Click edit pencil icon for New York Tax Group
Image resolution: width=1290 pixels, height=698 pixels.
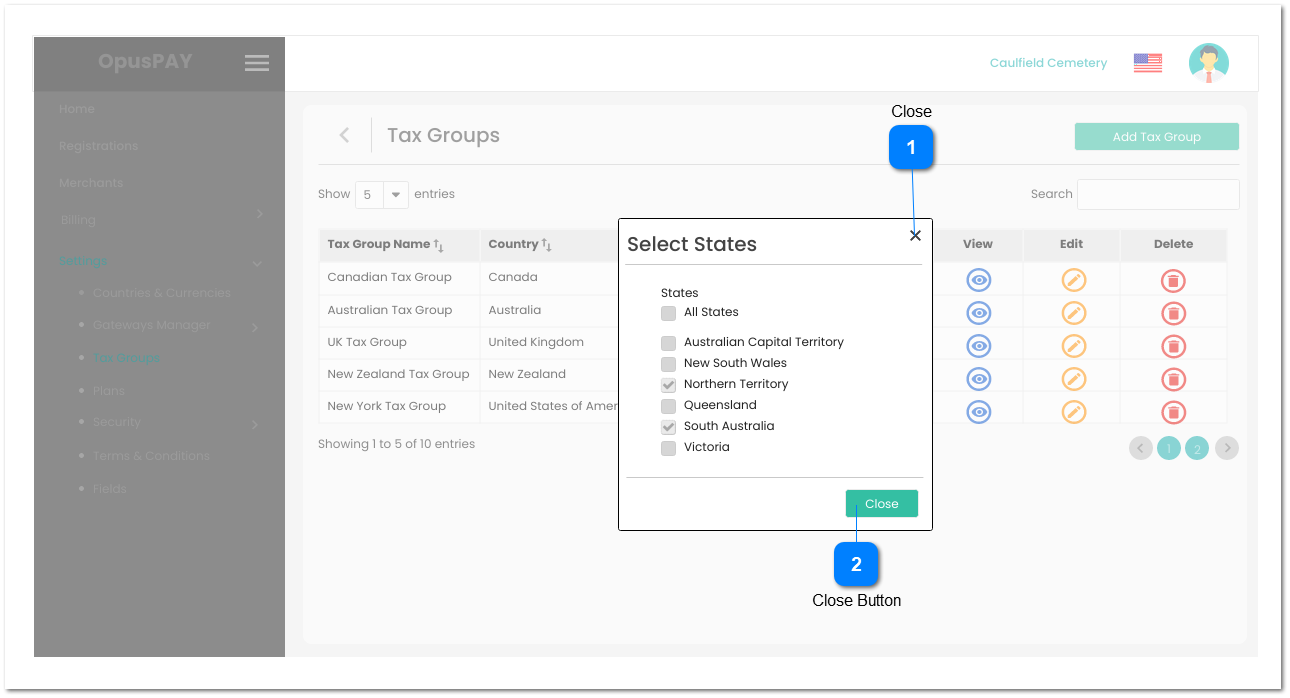tap(1073, 411)
